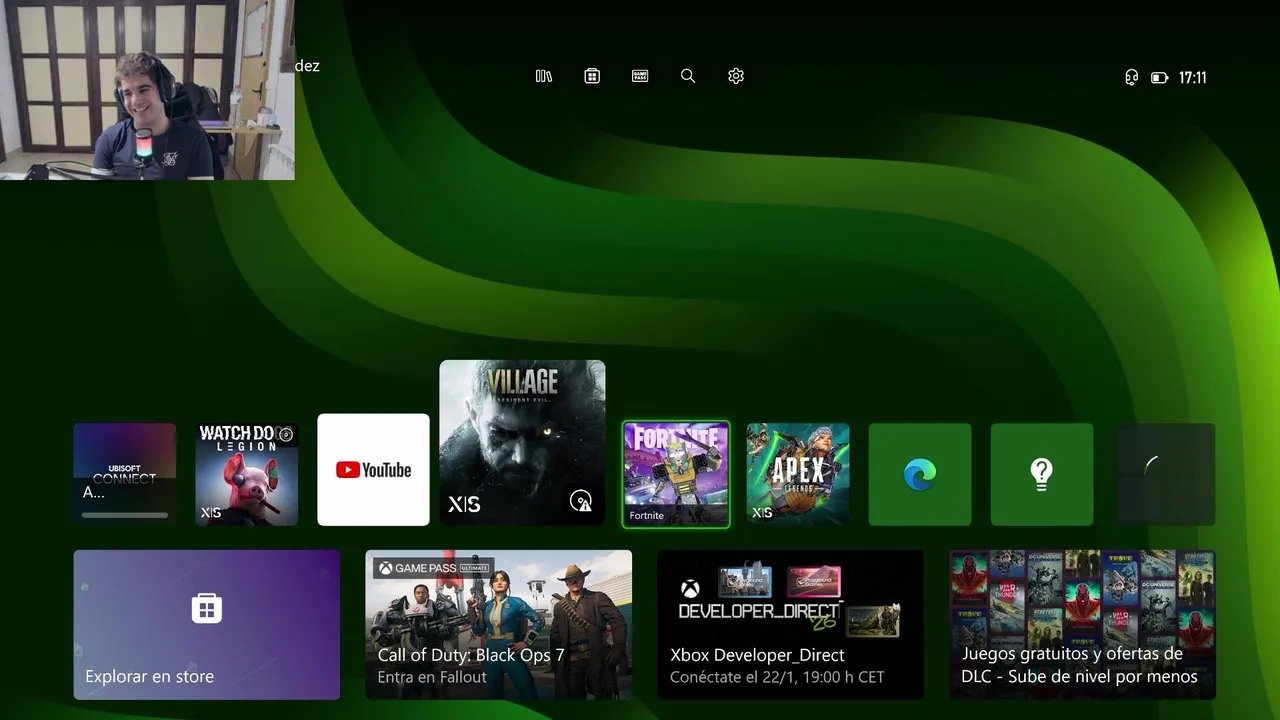1280x720 pixels.
Task: Click the Xbox logo on Developer_Direct card
Action: [690, 589]
